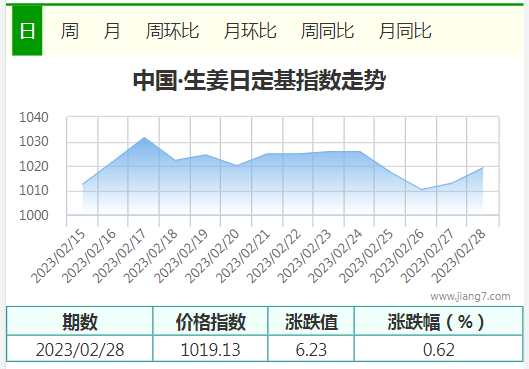Click the 价格指数 column header
529x369 pixels.
click(x=211, y=321)
